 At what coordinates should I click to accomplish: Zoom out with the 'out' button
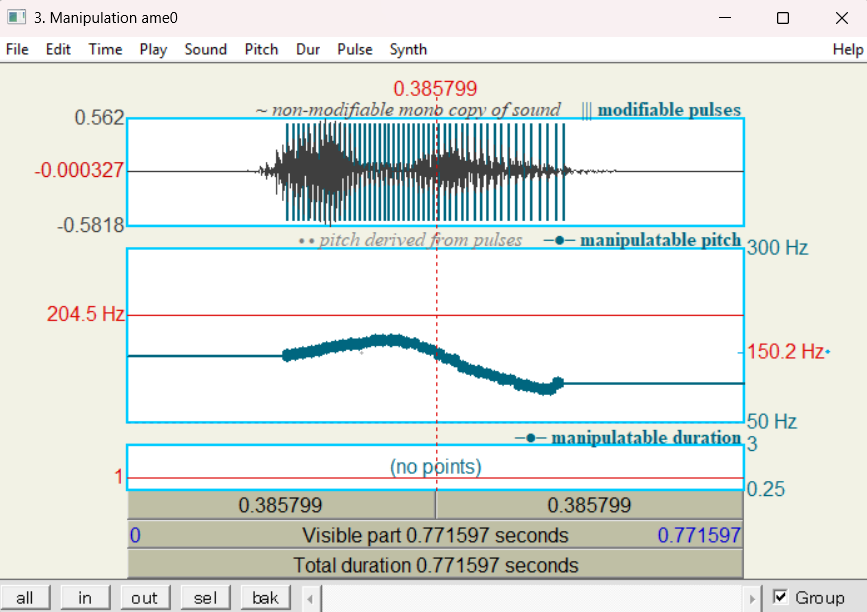(x=145, y=598)
